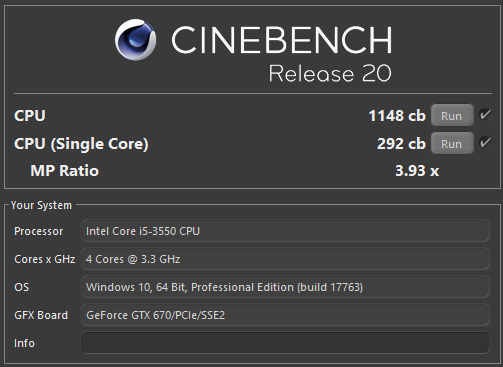Uncheck the CPU (Single Core) test checkbox
503x367 pixels.
point(485,143)
